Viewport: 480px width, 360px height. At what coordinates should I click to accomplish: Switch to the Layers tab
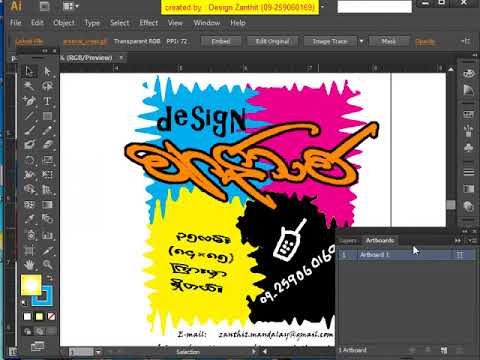click(348, 240)
